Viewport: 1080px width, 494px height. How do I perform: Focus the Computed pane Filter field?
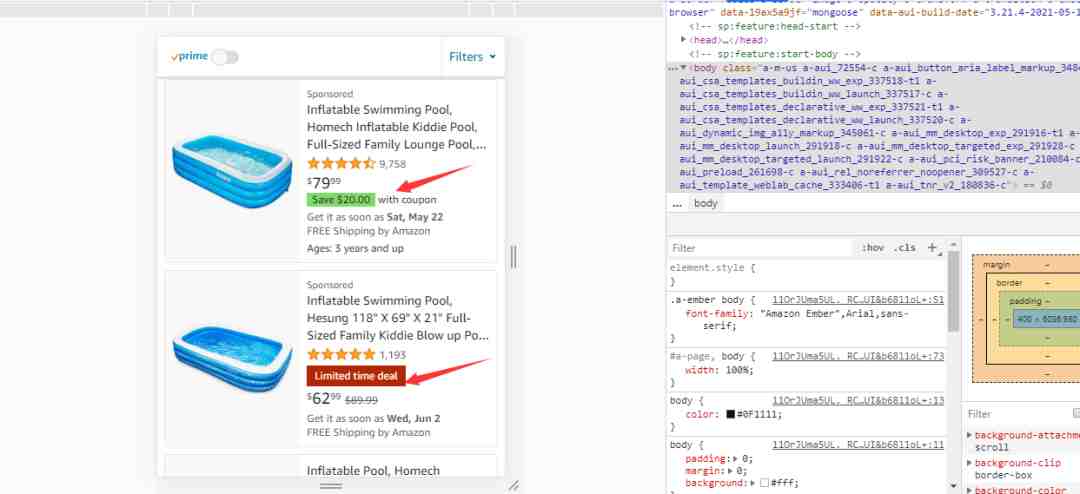(1019, 414)
